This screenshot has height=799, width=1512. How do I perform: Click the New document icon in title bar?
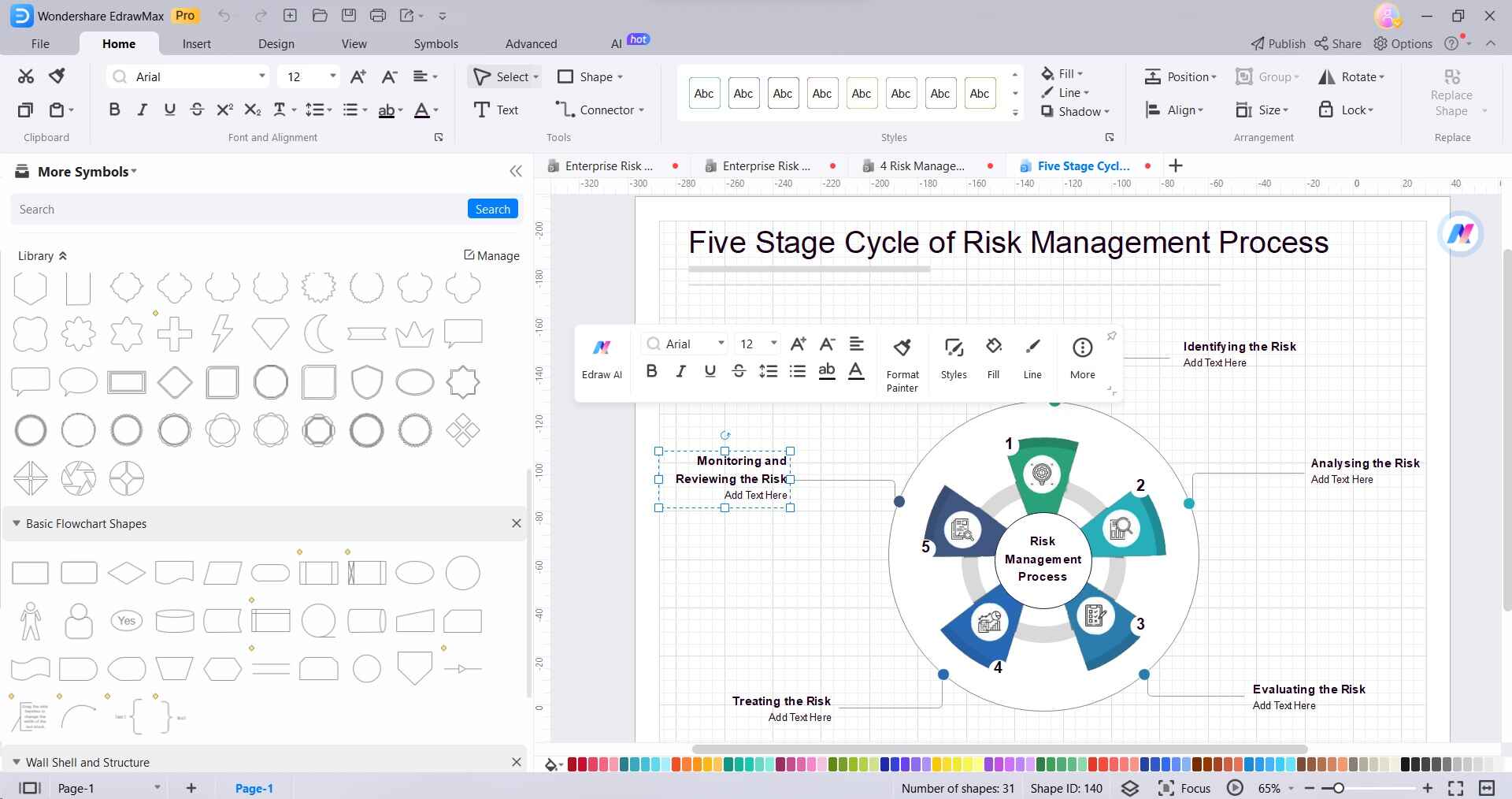(x=290, y=16)
